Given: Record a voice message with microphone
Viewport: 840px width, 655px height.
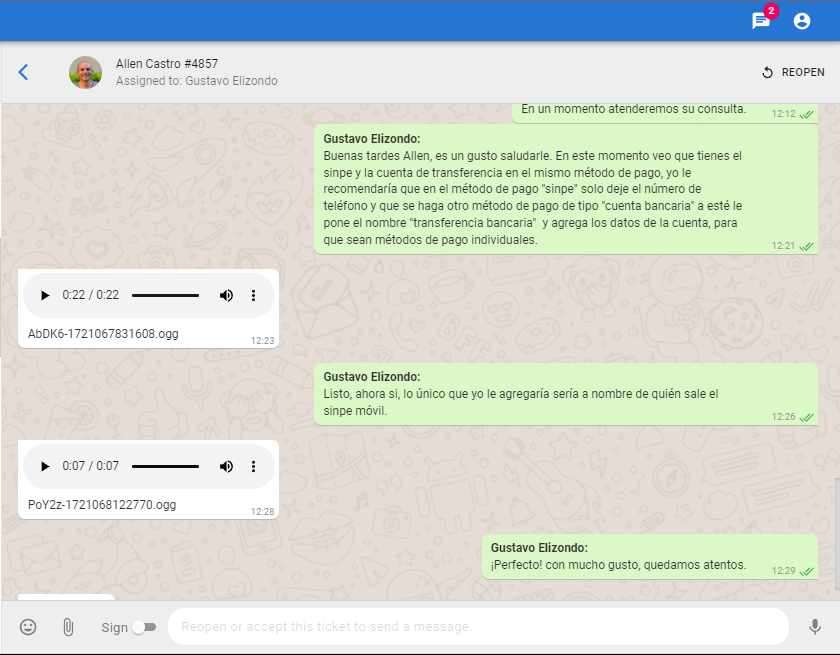Looking at the screenshot, I should coord(814,627).
